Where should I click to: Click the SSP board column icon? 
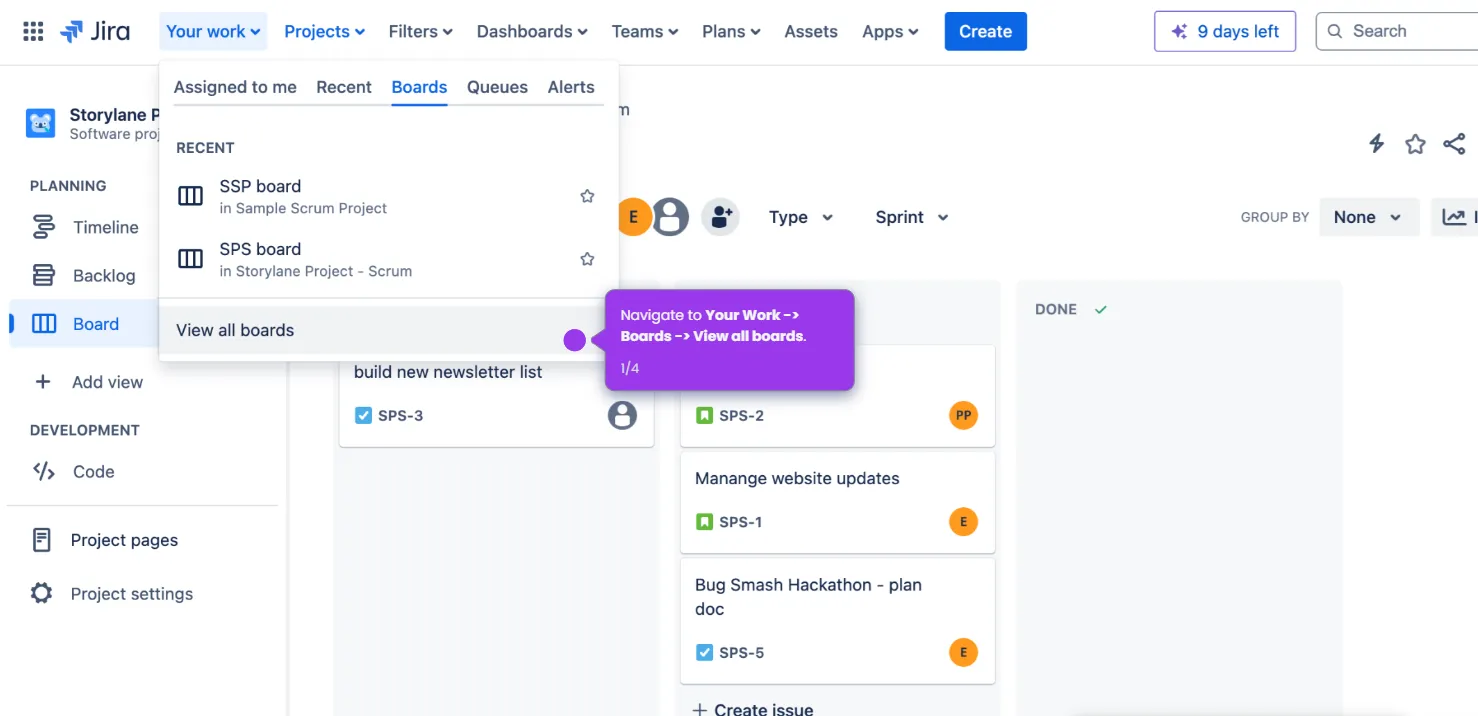click(190, 196)
